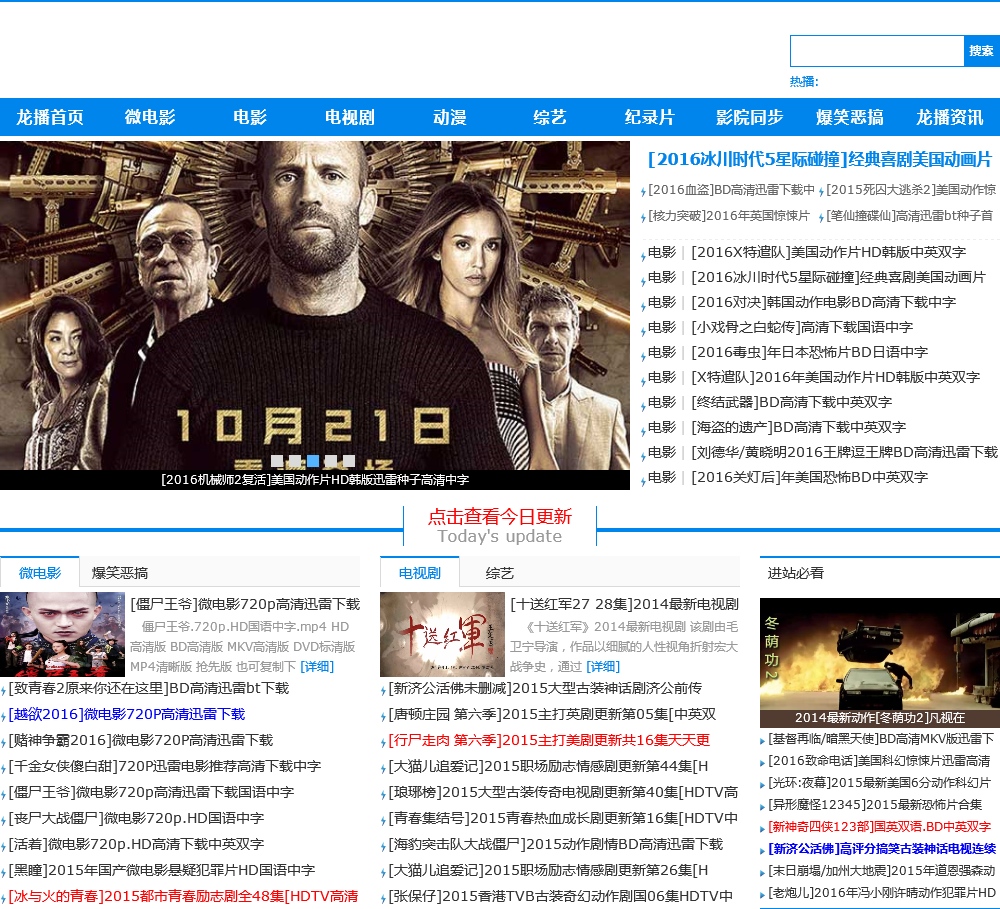Open red [新神奇四侠123部] link
This screenshot has height=909, width=1000.
pos(879,827)
